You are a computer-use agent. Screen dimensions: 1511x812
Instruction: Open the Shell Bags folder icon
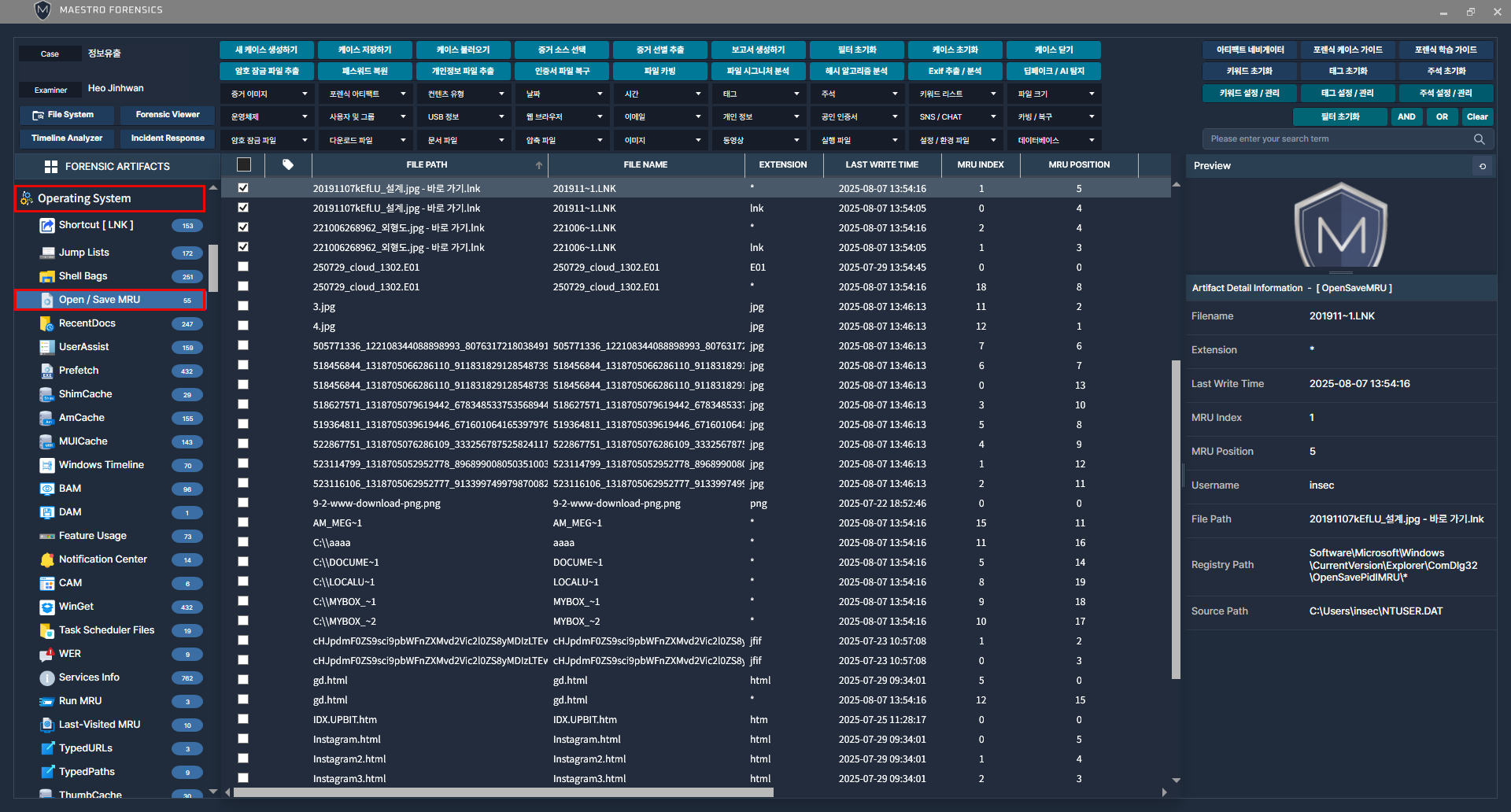47,276
